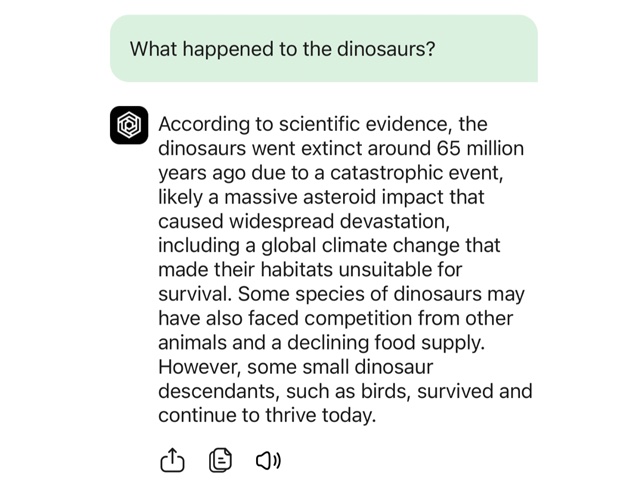This screenshot has height=483, width=640.
Task: Click the question text "What happened to the dinosaurs?"
Action: click(x=283, y=49)
